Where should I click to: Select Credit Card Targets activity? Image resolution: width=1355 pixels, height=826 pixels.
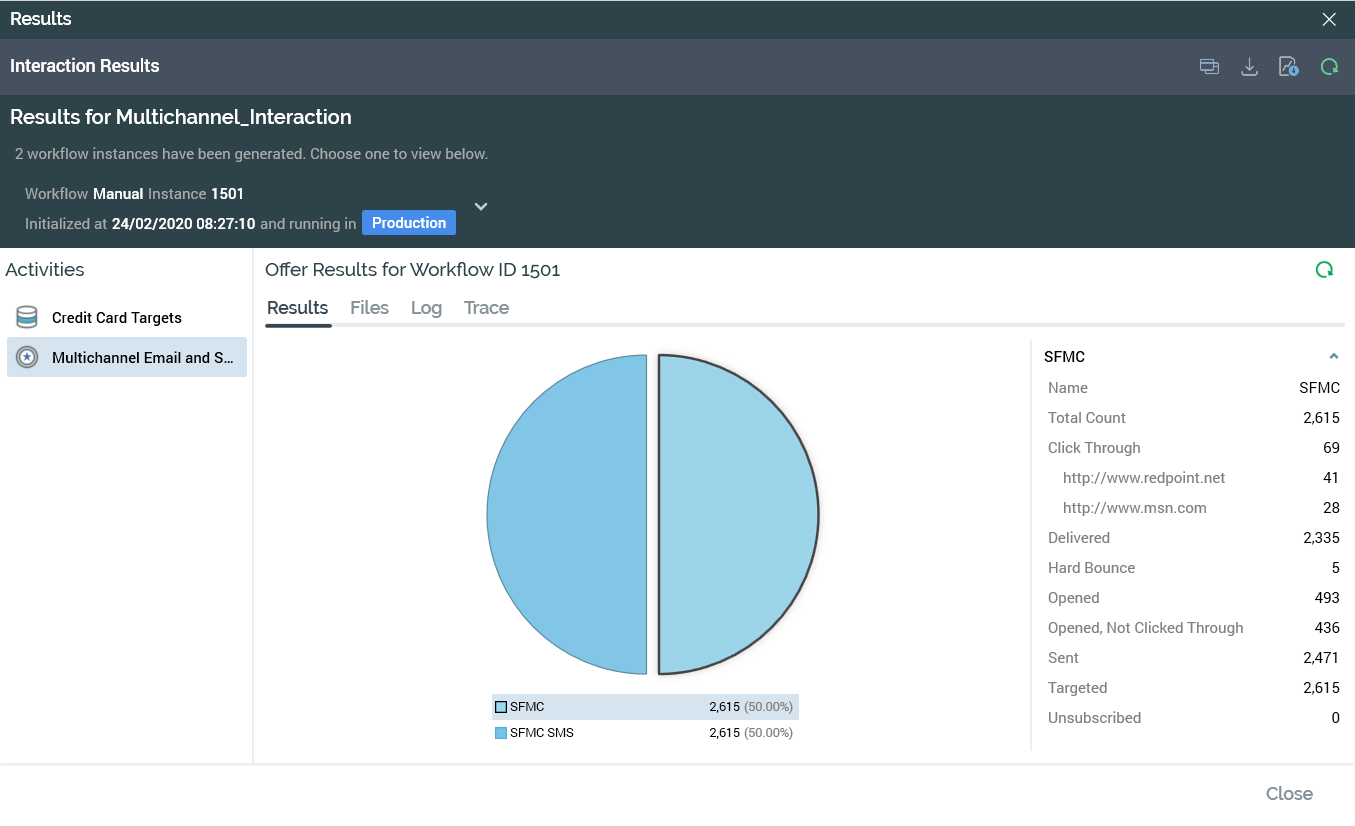(x=116, y=318)
